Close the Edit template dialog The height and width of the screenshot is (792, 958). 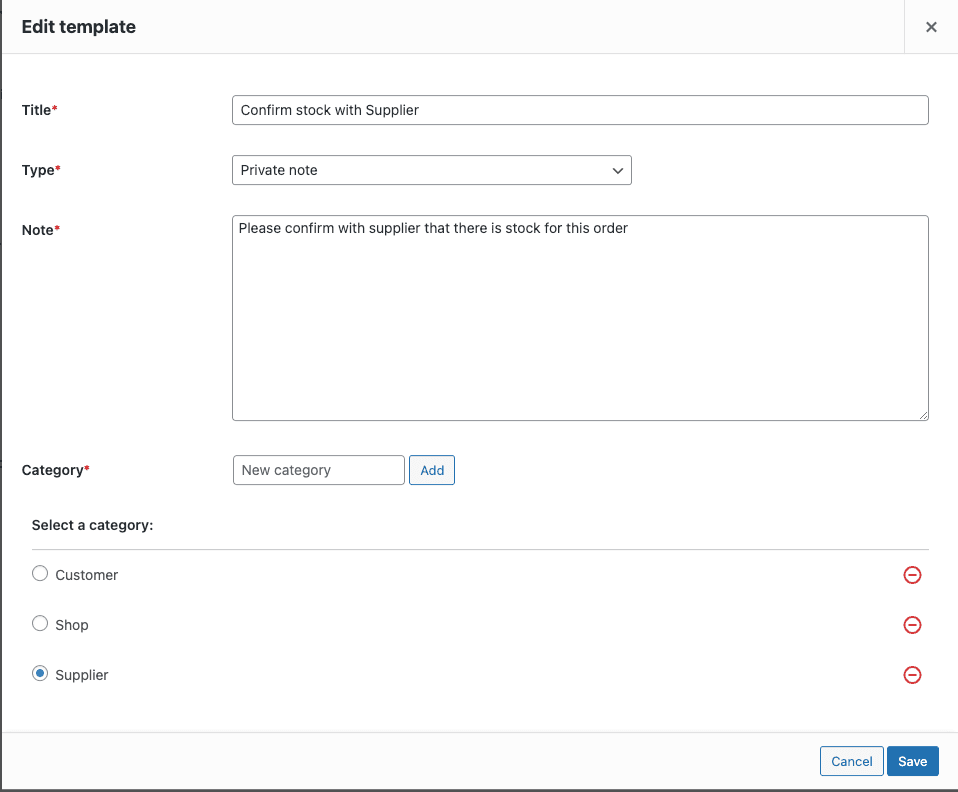[931, 27]
